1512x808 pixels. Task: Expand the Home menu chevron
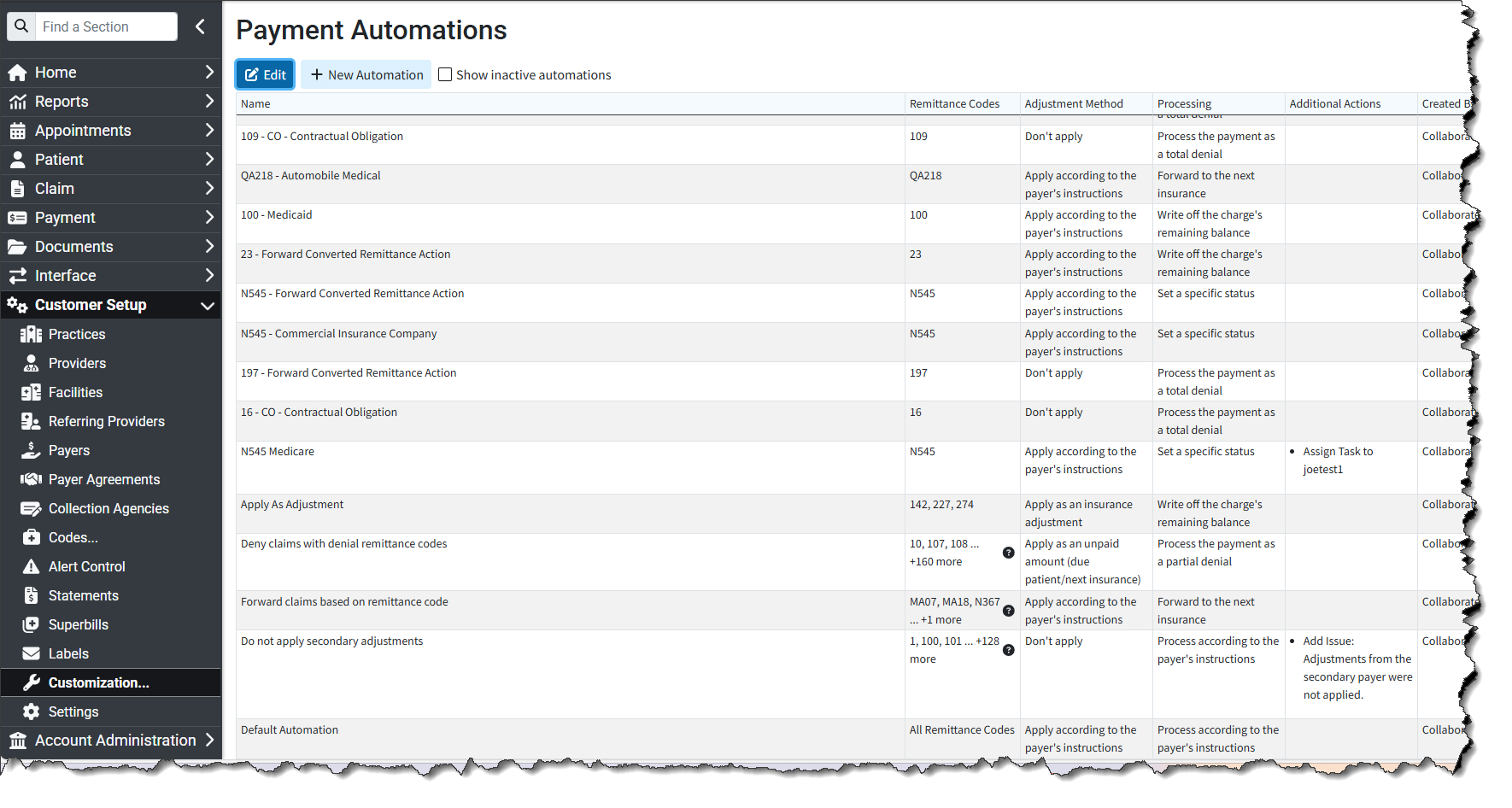click(209, 72)
